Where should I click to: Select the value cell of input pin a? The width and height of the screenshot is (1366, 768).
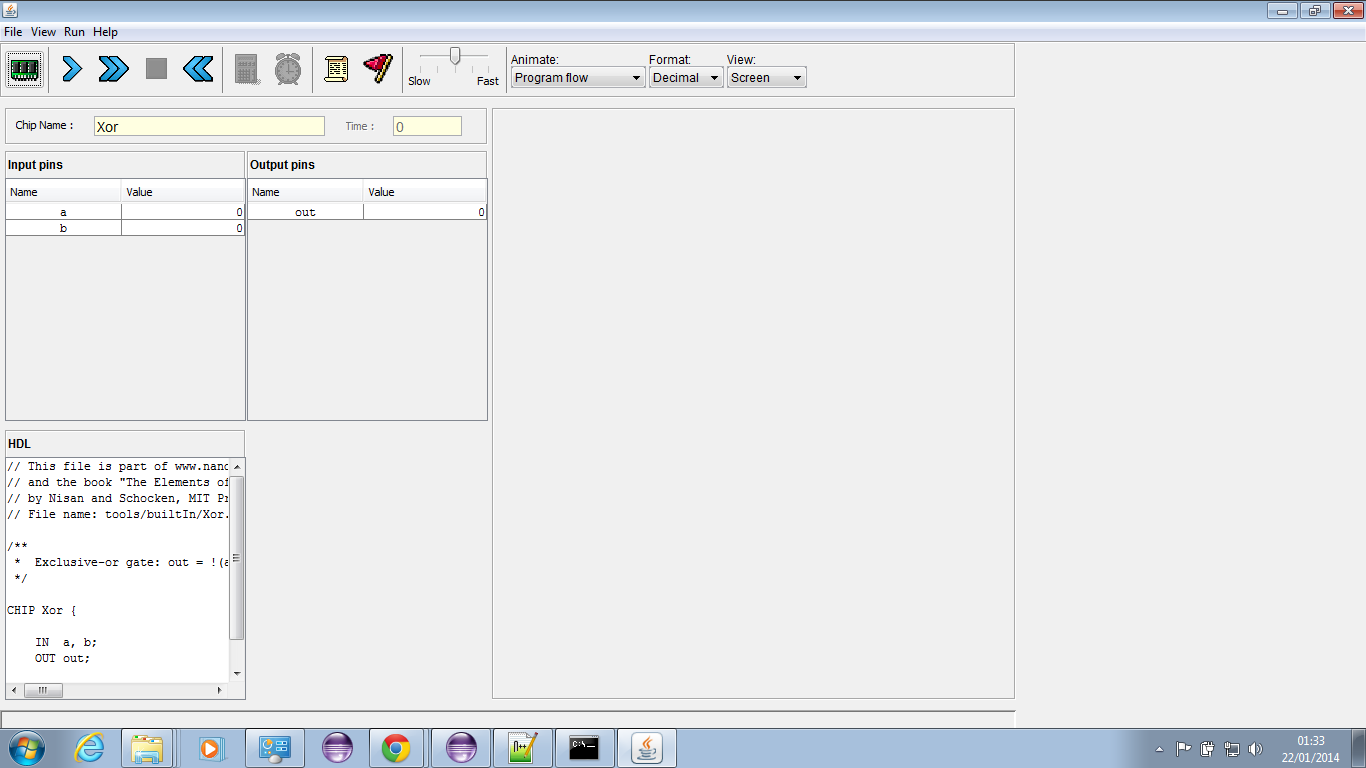(183, 212)
